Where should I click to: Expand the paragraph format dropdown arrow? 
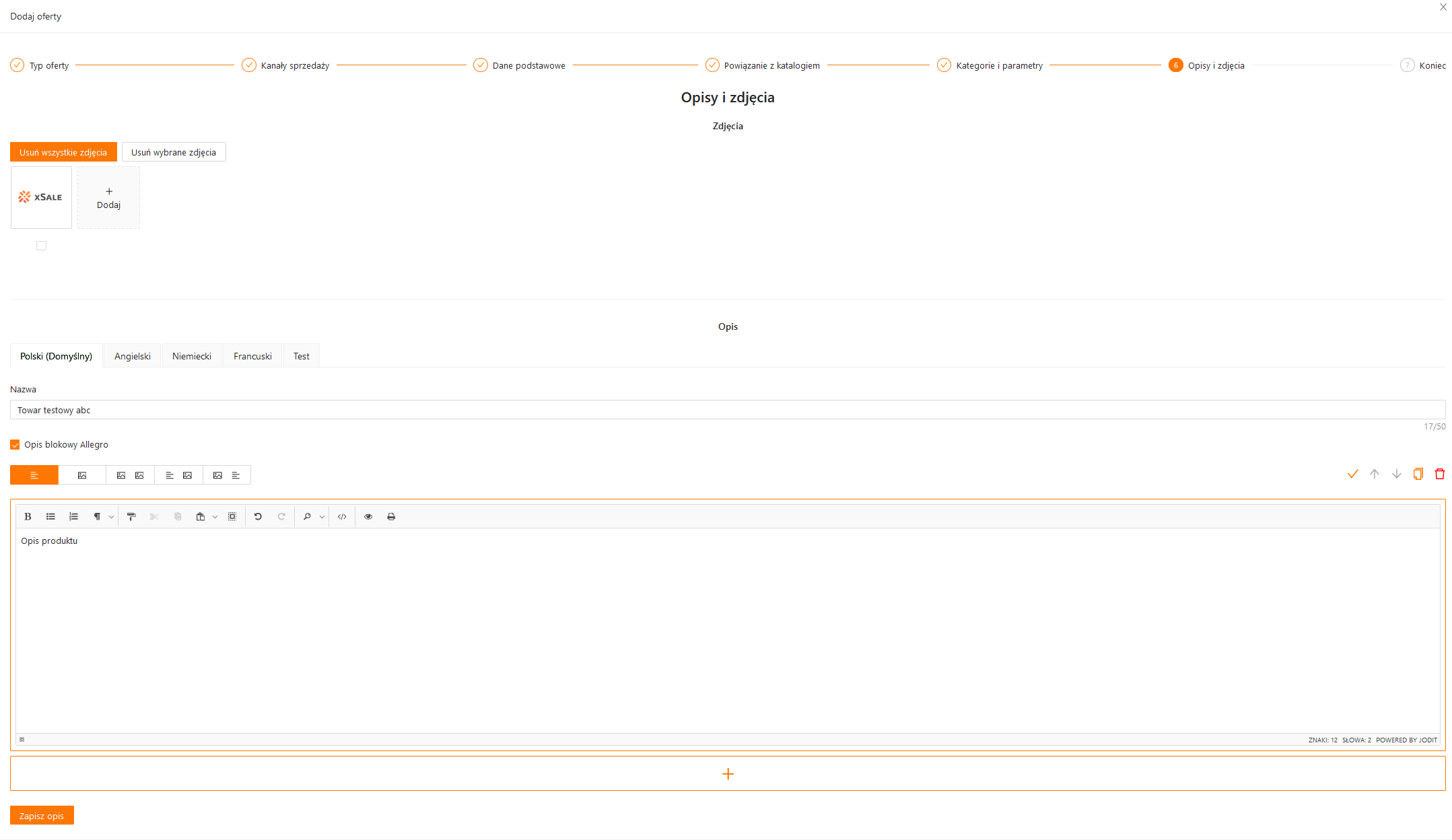tap(111, 517)
